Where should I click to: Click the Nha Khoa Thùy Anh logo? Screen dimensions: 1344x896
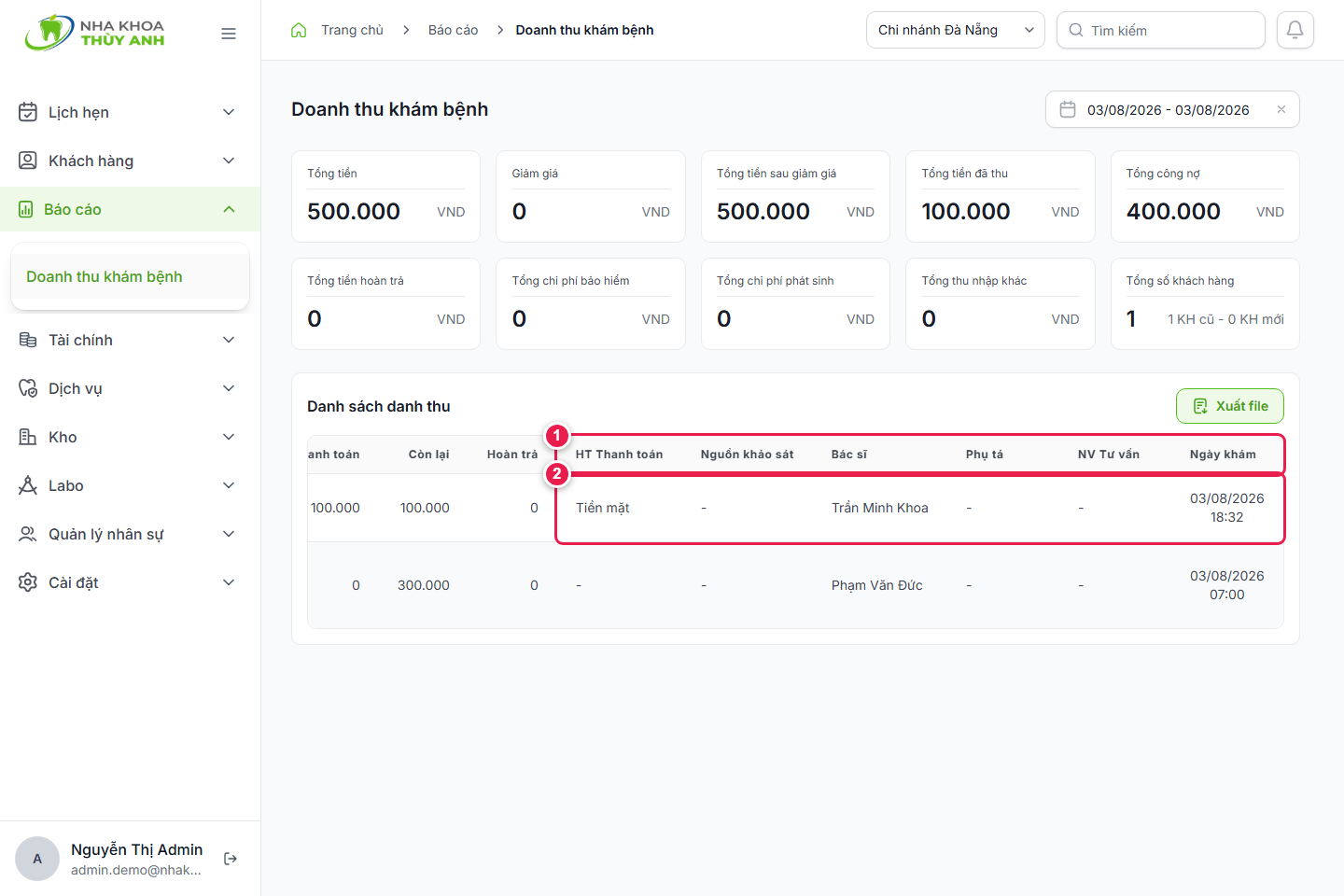coord(94,33)
